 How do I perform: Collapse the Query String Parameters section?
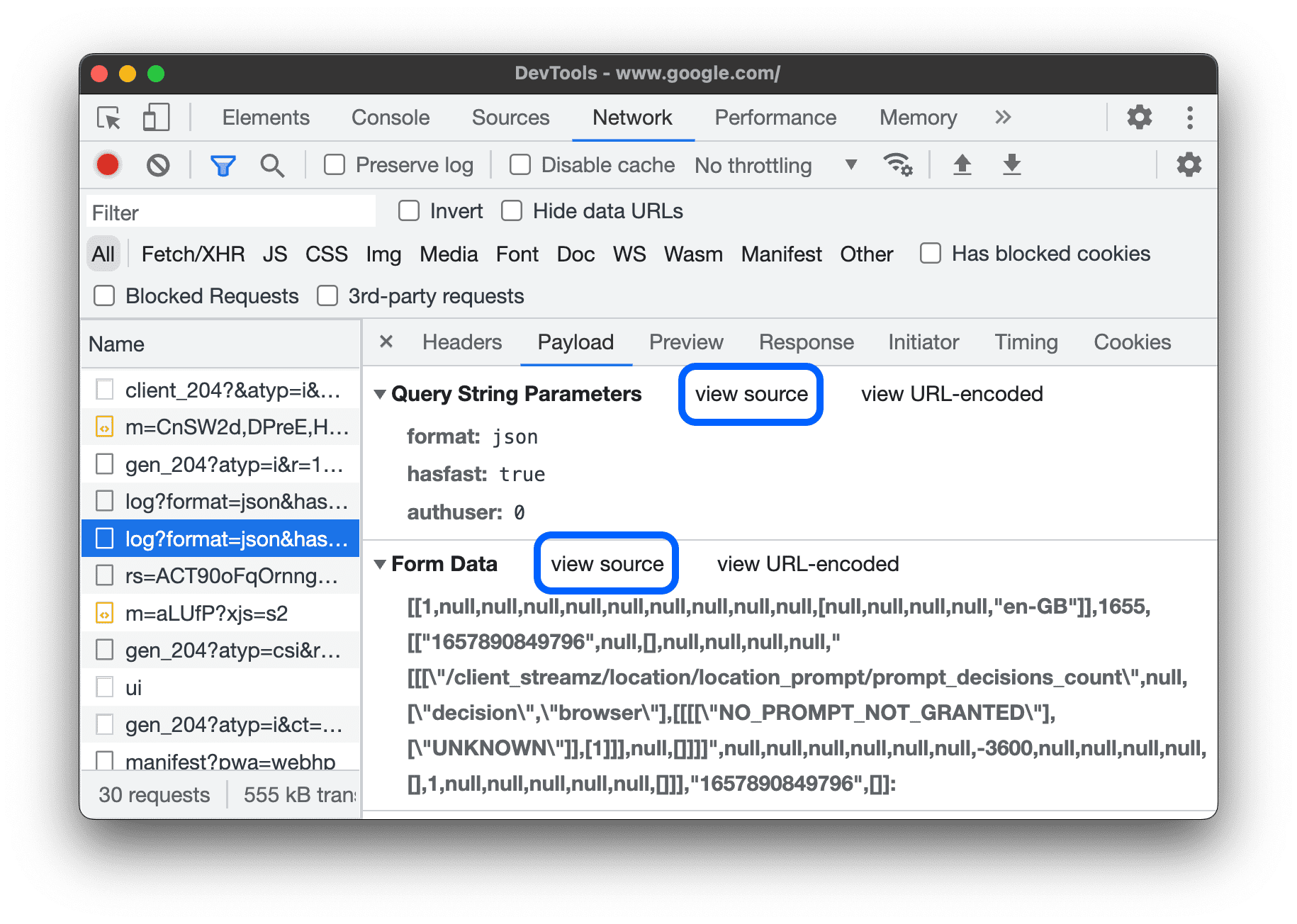(381, 394)
